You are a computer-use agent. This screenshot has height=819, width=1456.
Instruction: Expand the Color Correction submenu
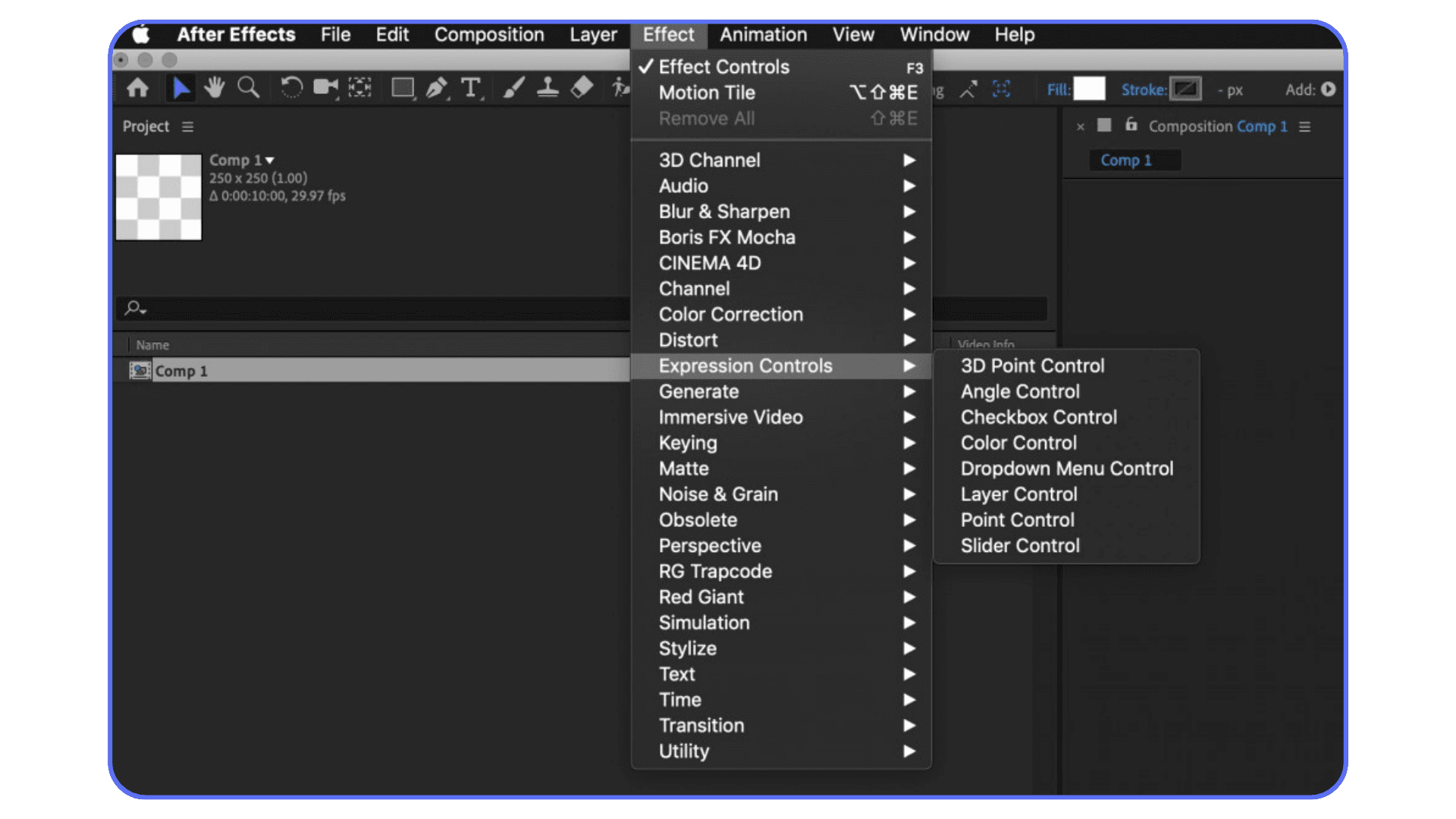909,314
